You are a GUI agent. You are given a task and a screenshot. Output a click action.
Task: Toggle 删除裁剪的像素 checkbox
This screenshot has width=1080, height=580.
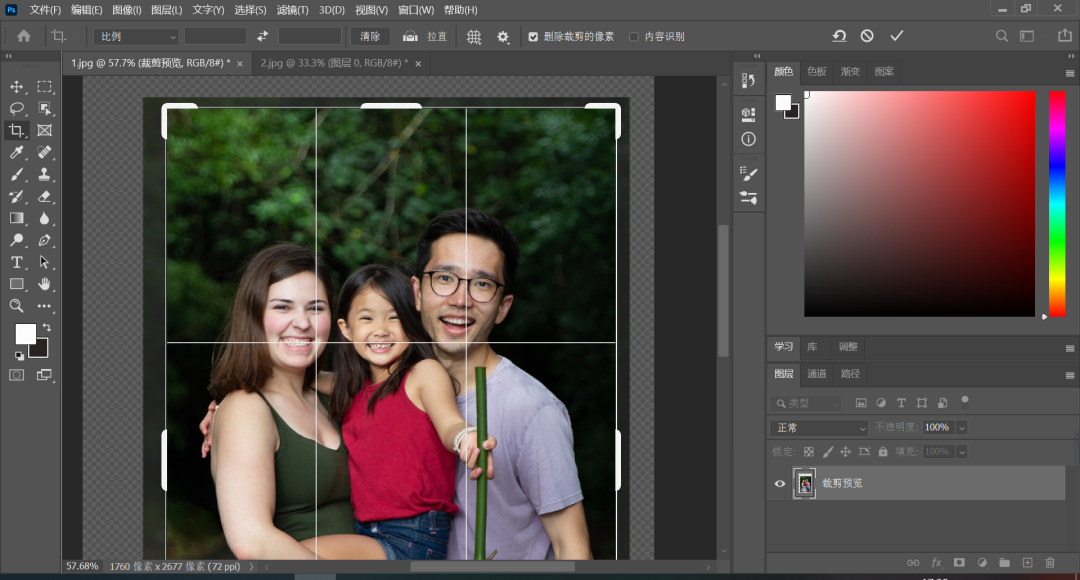tap(533, 37)
